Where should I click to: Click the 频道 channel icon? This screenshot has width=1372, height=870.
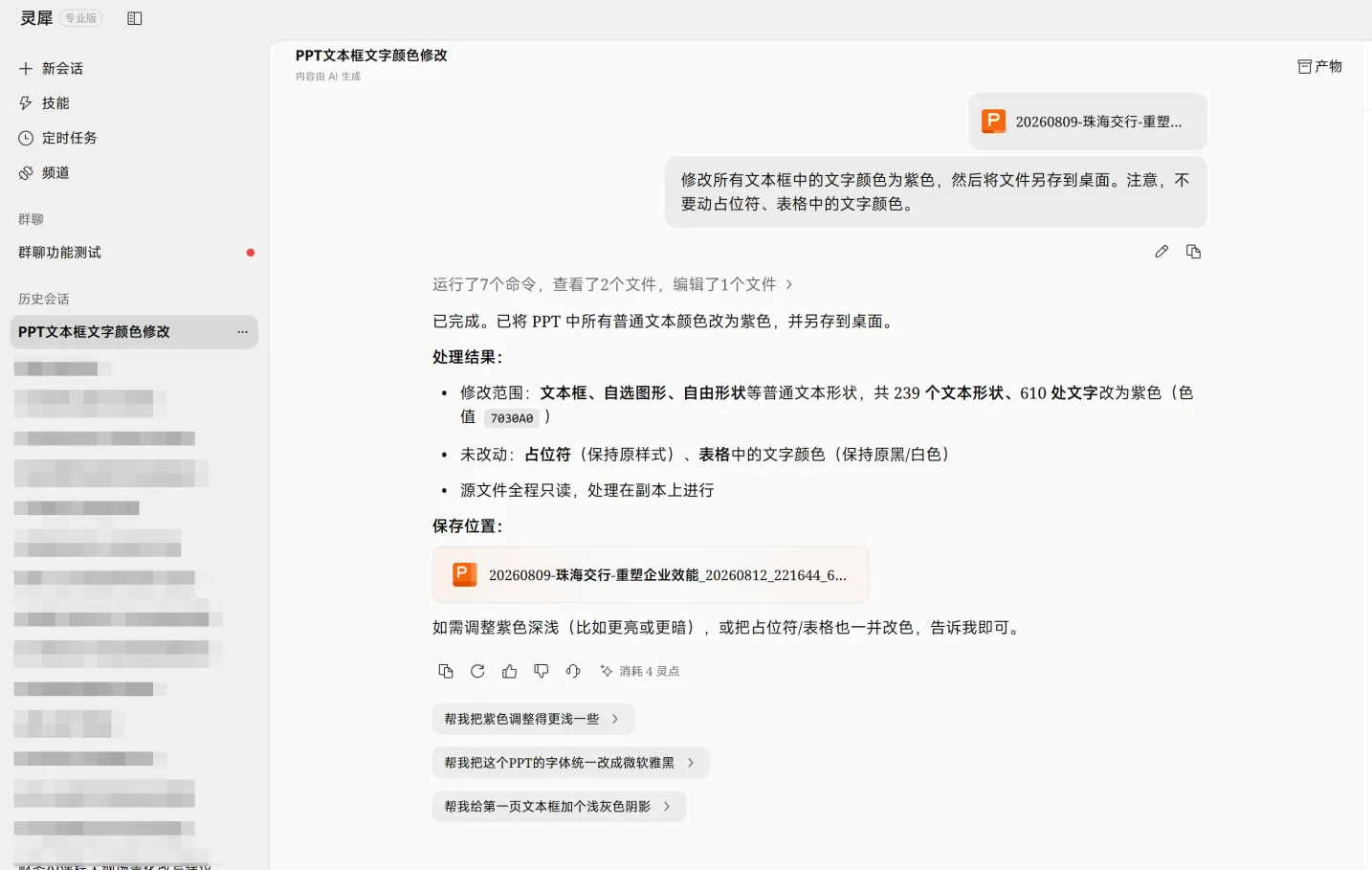26,173
